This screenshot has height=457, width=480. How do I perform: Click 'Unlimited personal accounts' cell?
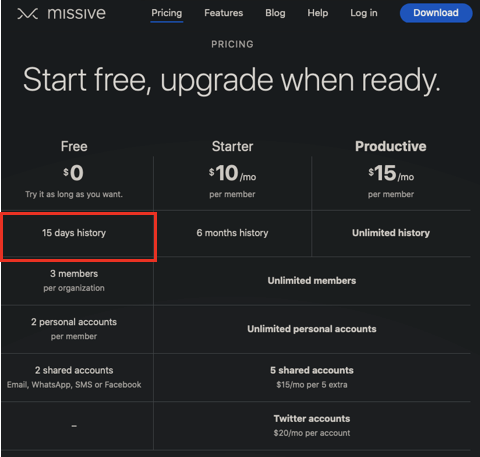pyautogui.click(x=312, y=329)
